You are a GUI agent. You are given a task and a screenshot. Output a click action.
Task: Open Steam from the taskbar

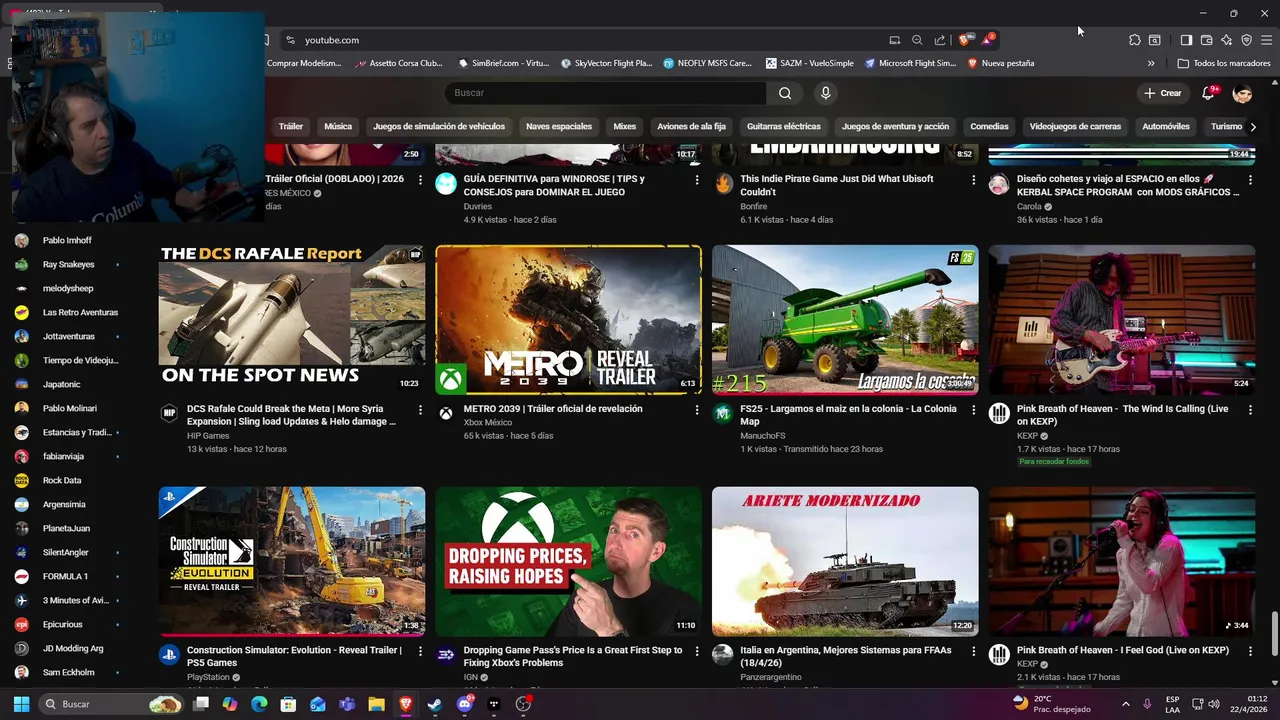[x=435, y=704]
